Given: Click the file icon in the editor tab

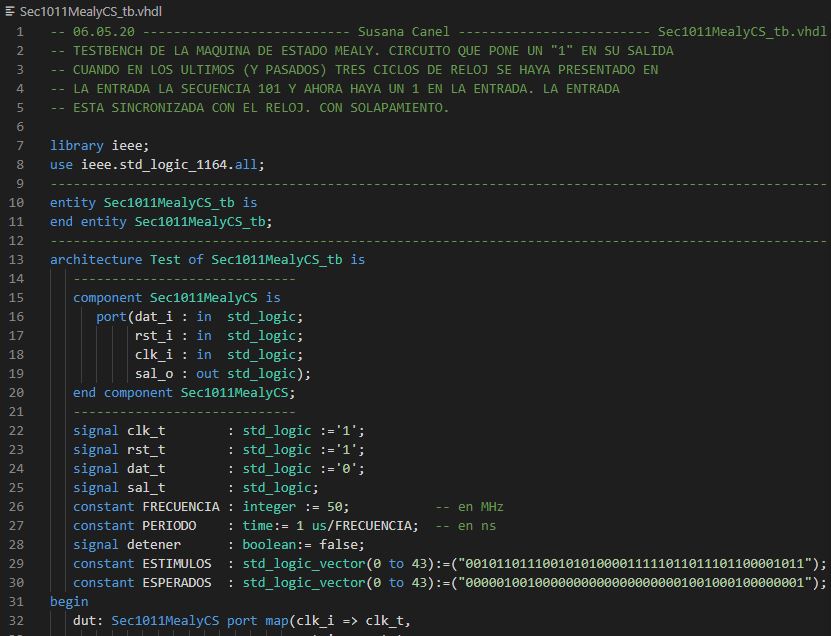Looking at the screenshot, I should click(x=10, y=11).
